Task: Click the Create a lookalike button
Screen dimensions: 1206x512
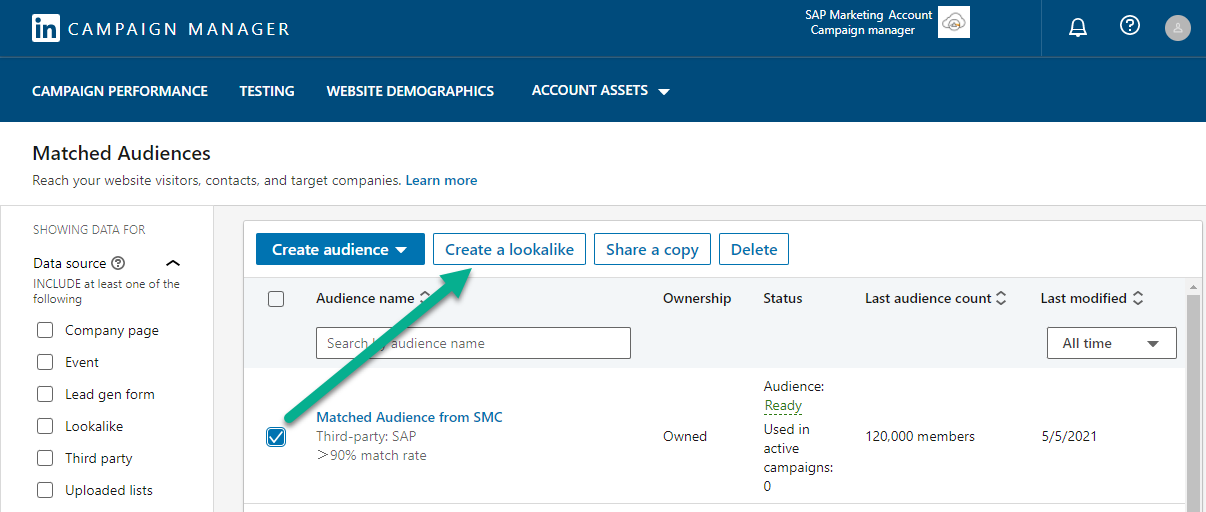Action: (509, 250)
